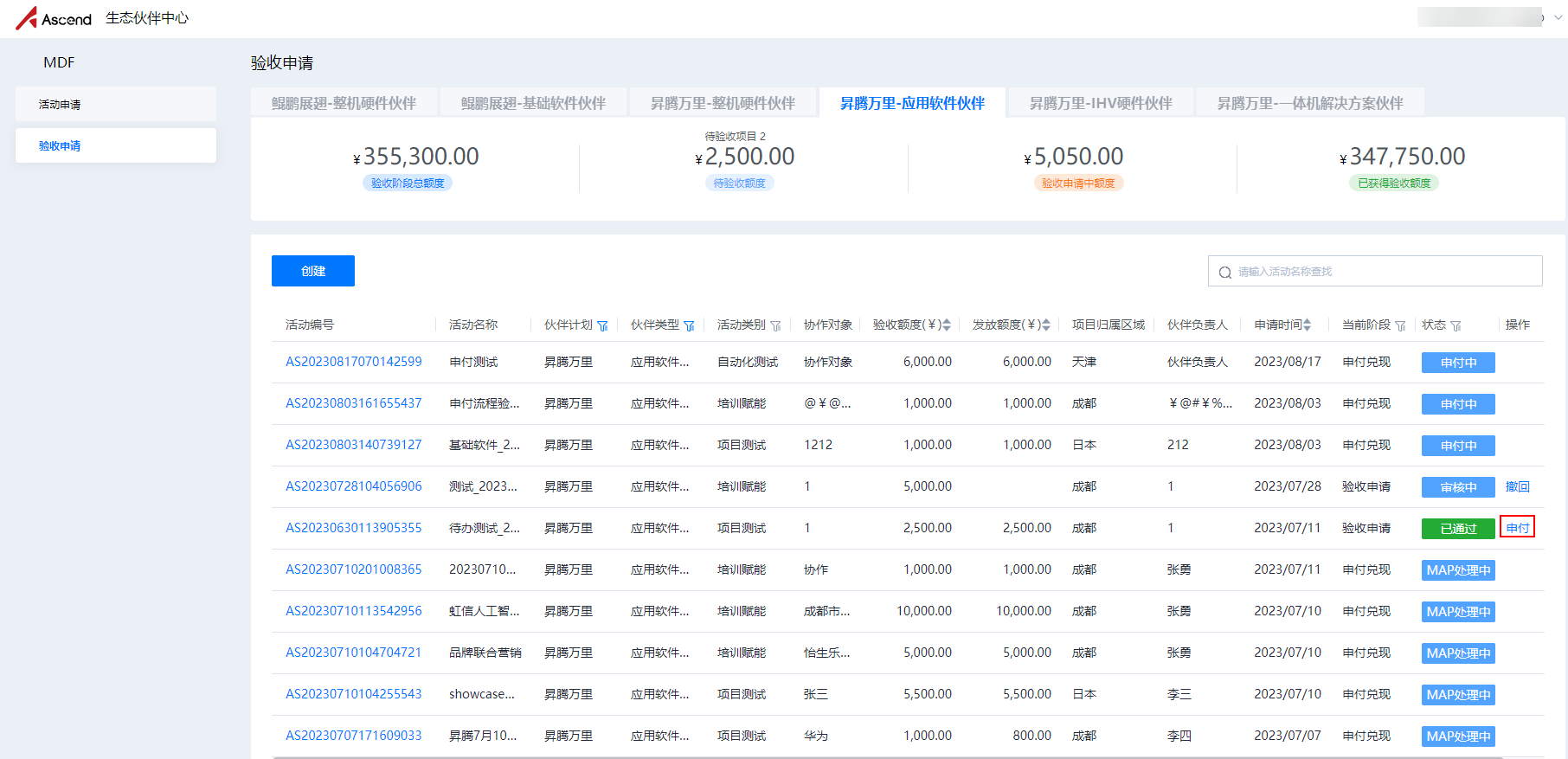1568x759 pixels.
Task: Click the 验收申请中额度 label
Action: point(1078,183)
